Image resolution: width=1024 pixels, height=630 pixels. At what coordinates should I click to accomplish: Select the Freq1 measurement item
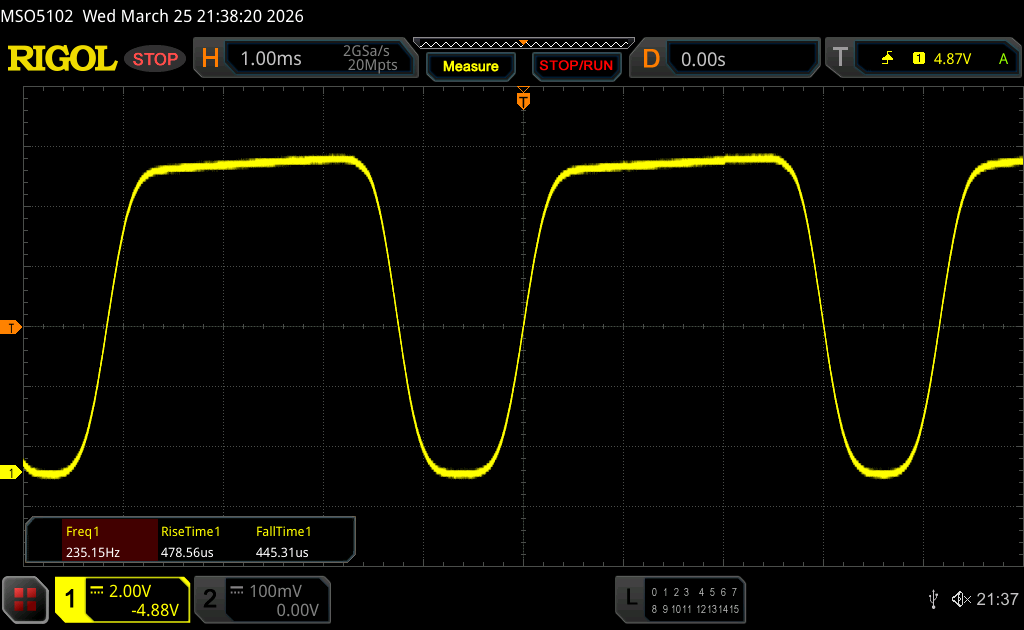pos(91,541)
